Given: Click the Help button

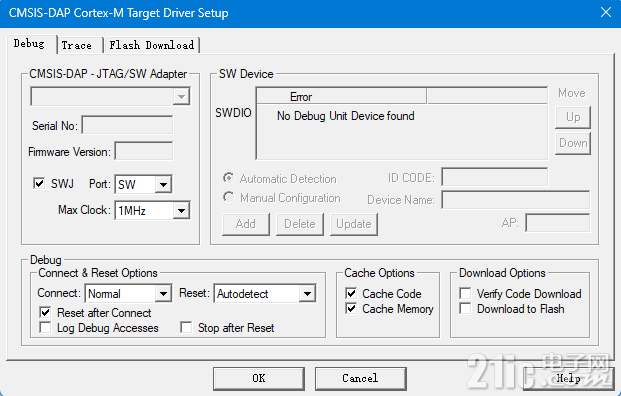Looking at the screenshot, I should [569, 379].
